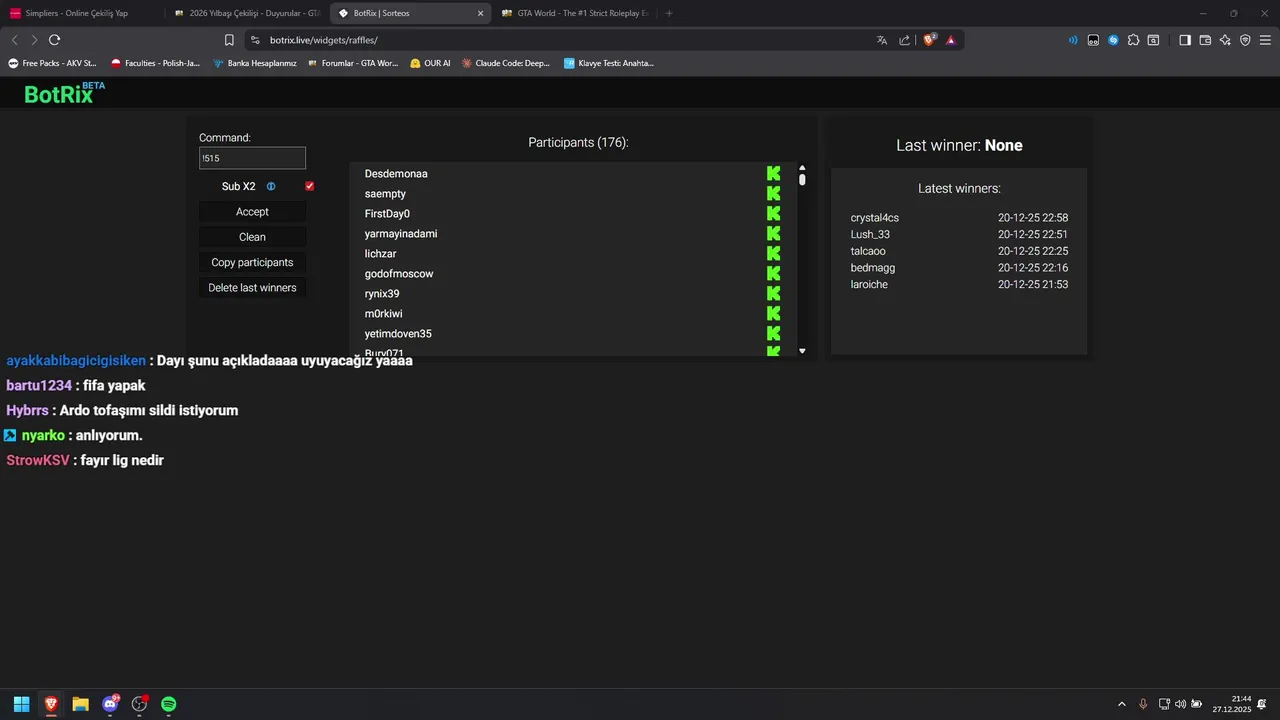Uncheck the Sub X2 checkbox

coord(310,186)
